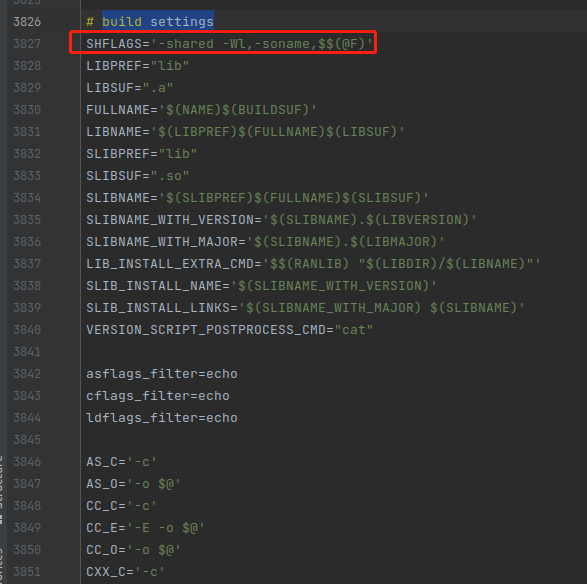587x584 pixels.
Task: Click gutter line number 3827
Action: tap(27, 44)
